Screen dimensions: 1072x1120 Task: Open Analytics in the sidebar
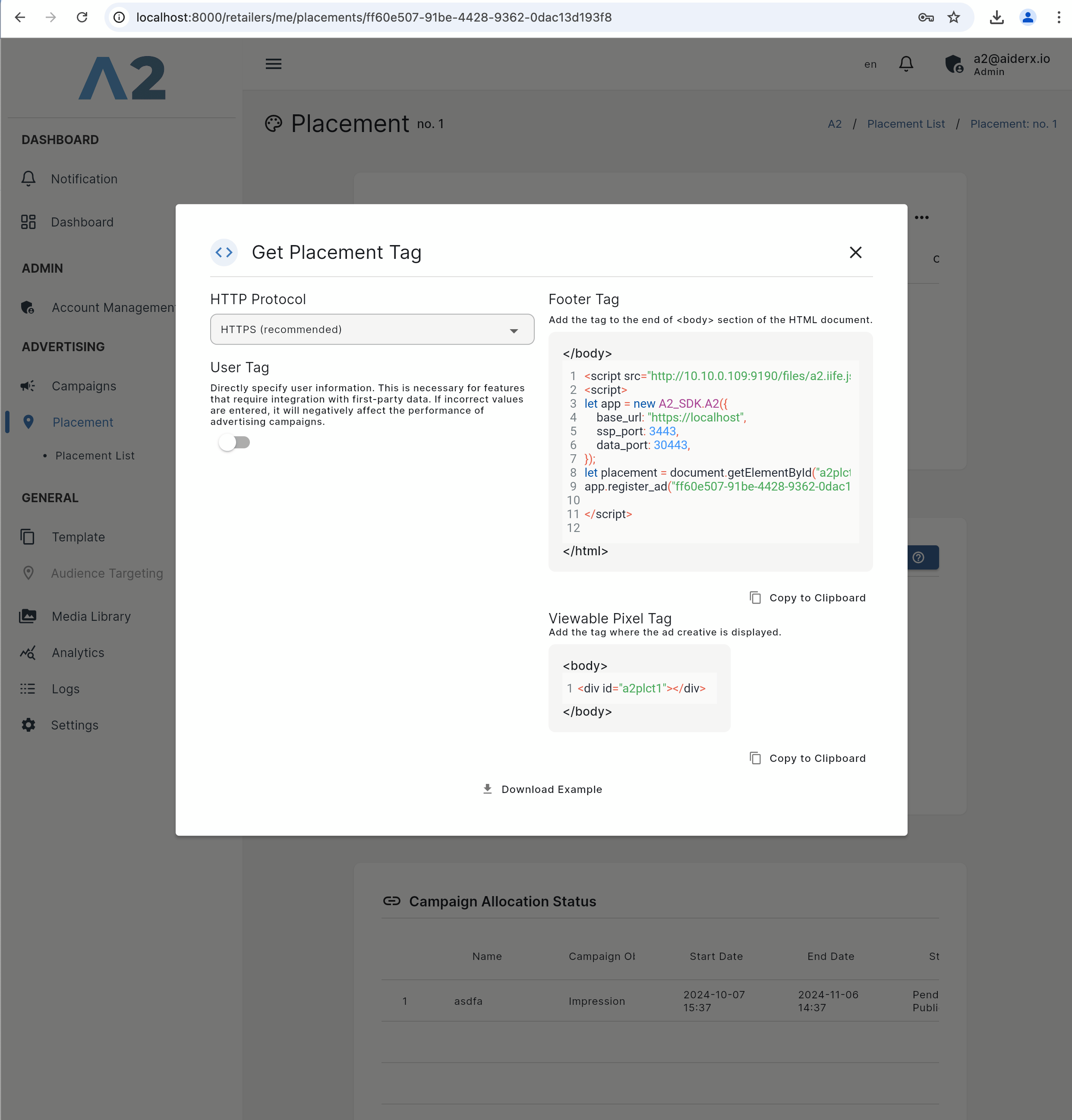tap(78, 653)
